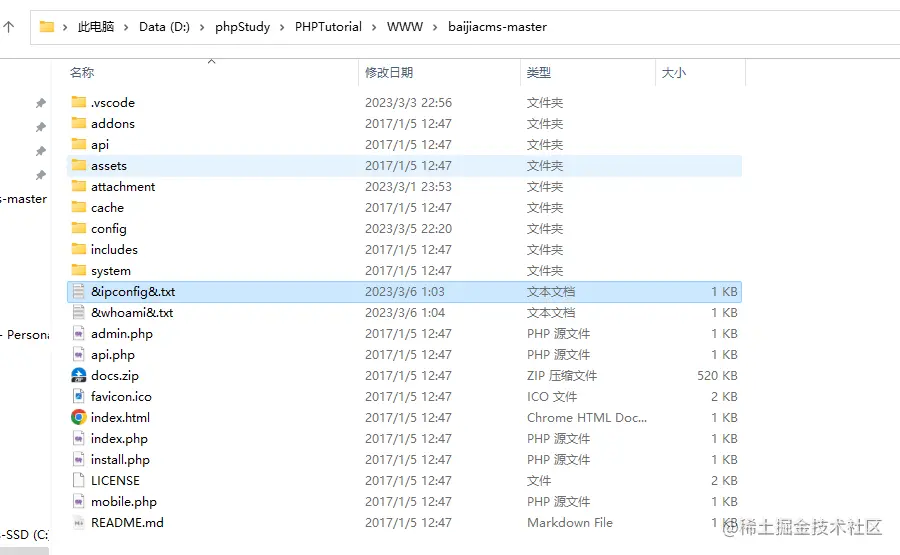The width and height of the screenshot is (900, 555).
Task: Click the Chrome icon of index.html
Action: point(79,417)
